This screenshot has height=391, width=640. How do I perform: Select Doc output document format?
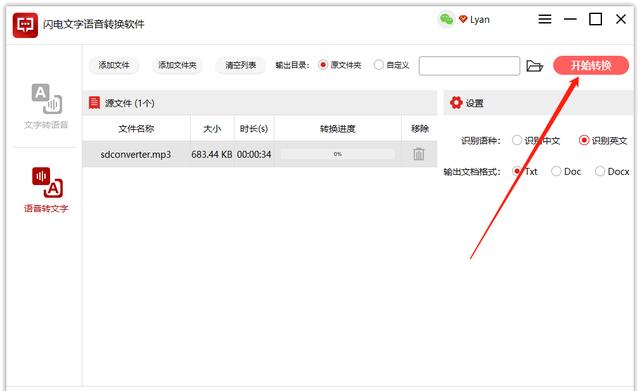click(x=566, y=171)
